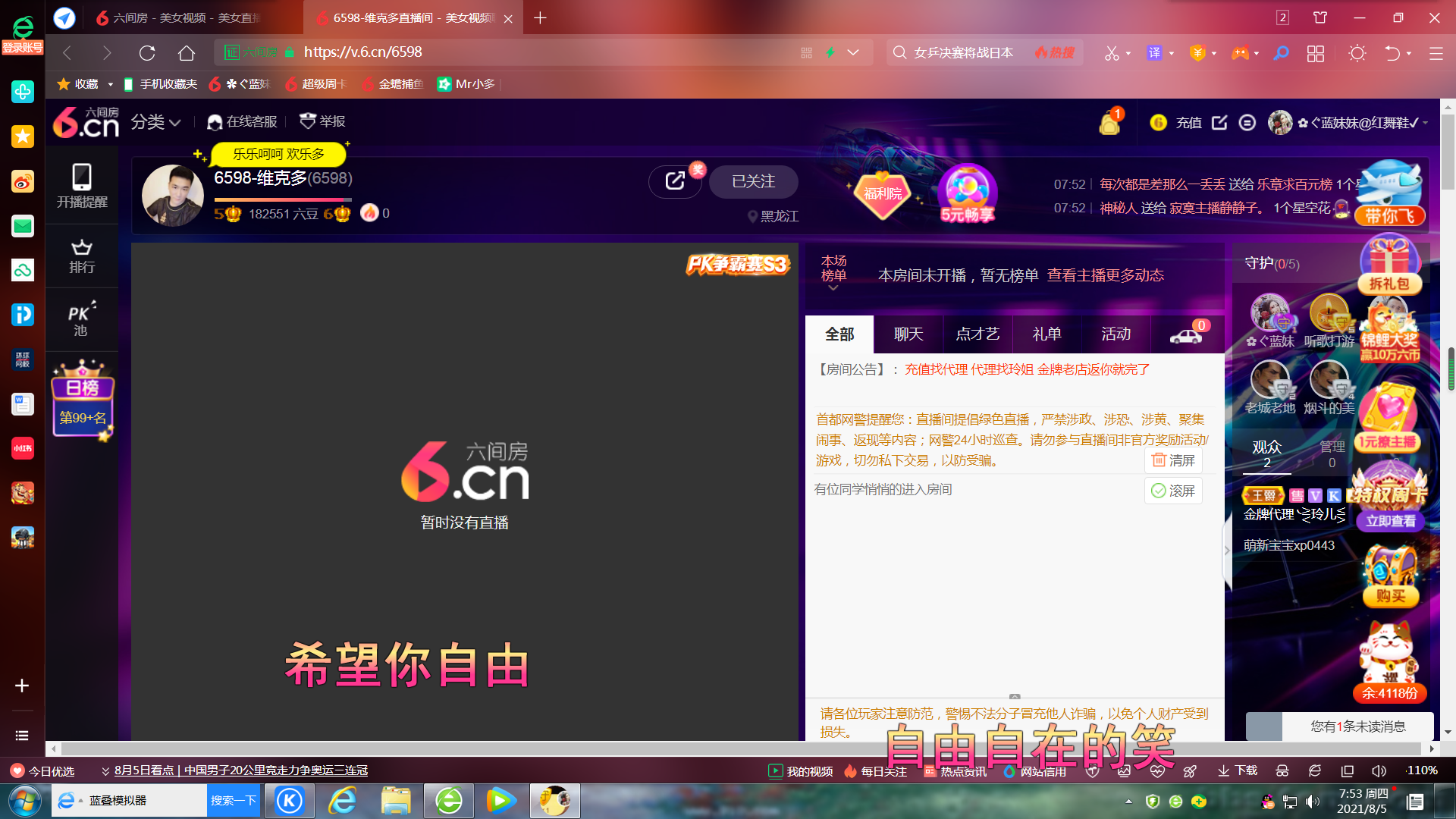Viewport: 1456px width, 819px height.
Task: Click 立即查看 on 特权周卡
Action: pyautogui.click(x=1391, y=521)
